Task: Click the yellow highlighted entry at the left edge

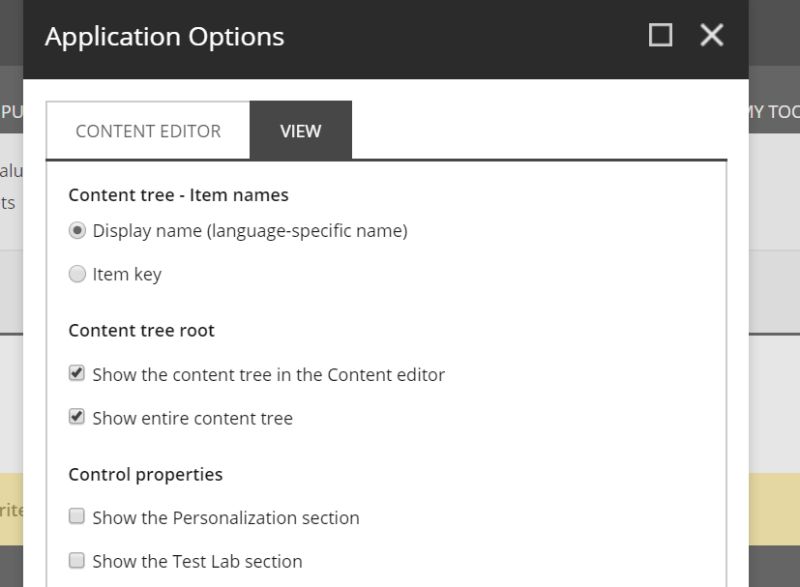Action: click(x=10, y=509)
